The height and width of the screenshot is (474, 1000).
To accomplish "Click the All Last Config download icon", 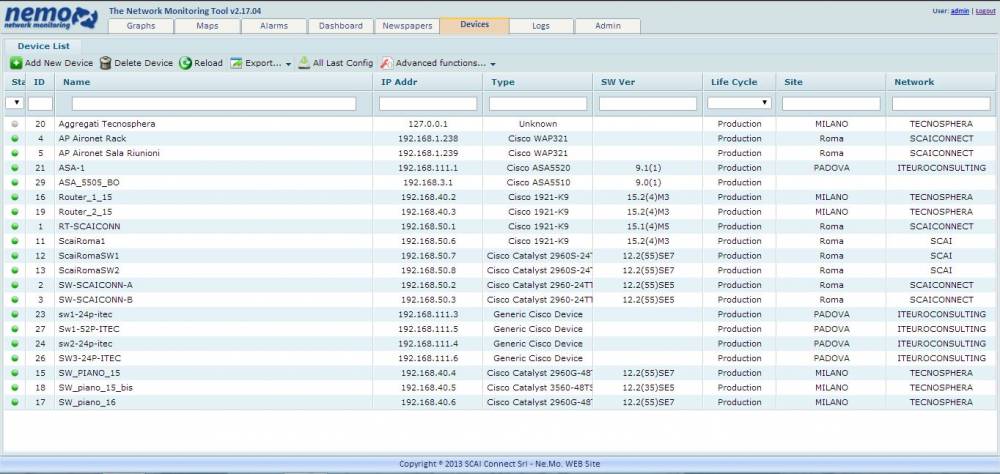I will [304, 63].
